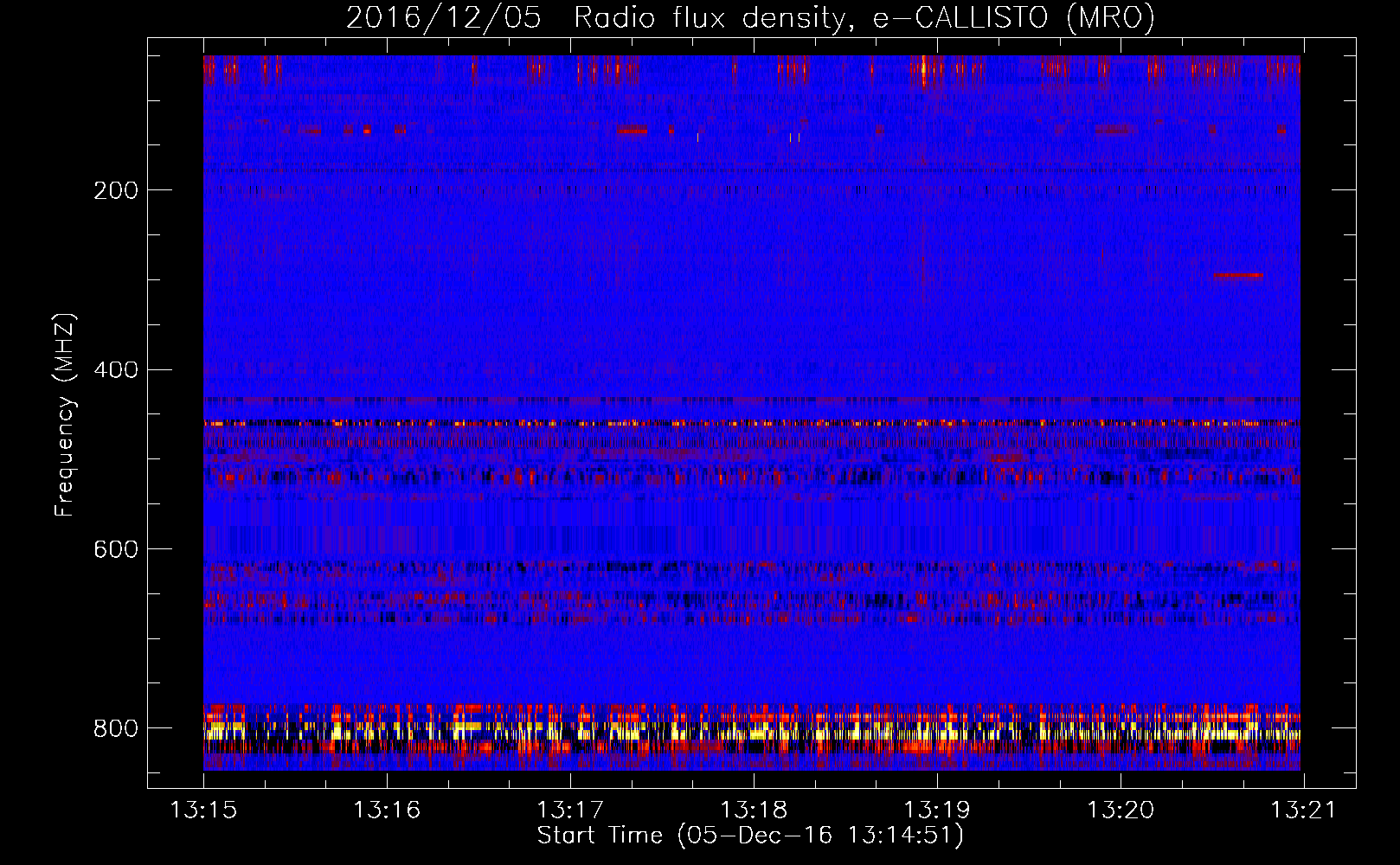Click the 800 frequency tick label
1400x865 pixels.
tap(116, 728)
